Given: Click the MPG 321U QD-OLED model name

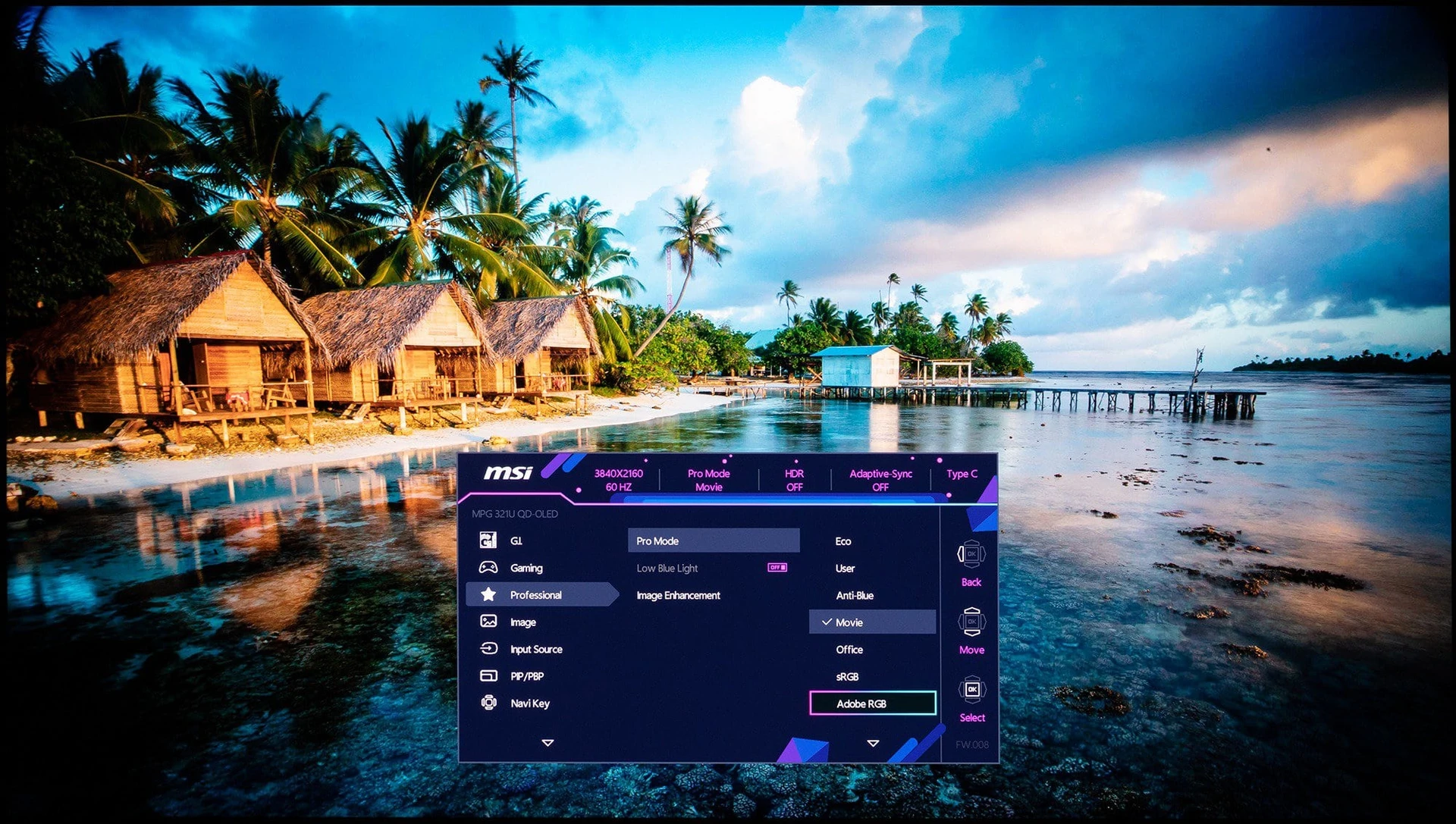Looking at the screenshot, I should pos(515,513).
